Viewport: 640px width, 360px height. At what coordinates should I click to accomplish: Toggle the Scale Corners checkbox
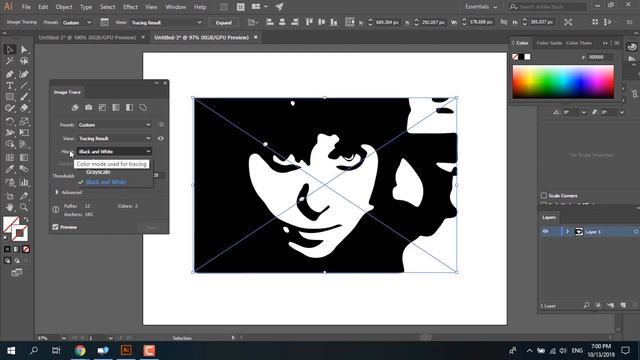coord(544,196)
